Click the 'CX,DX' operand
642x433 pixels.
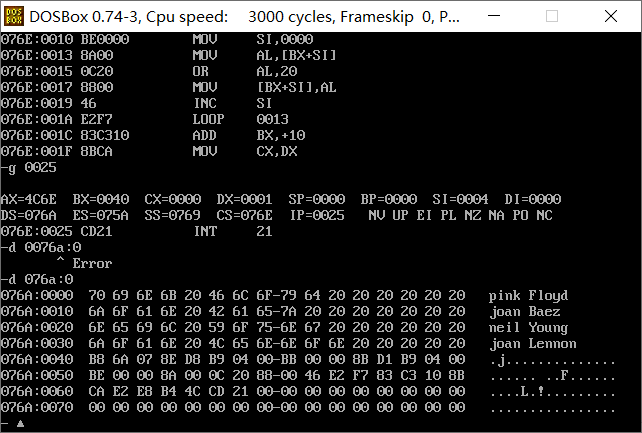click(277, 151)
